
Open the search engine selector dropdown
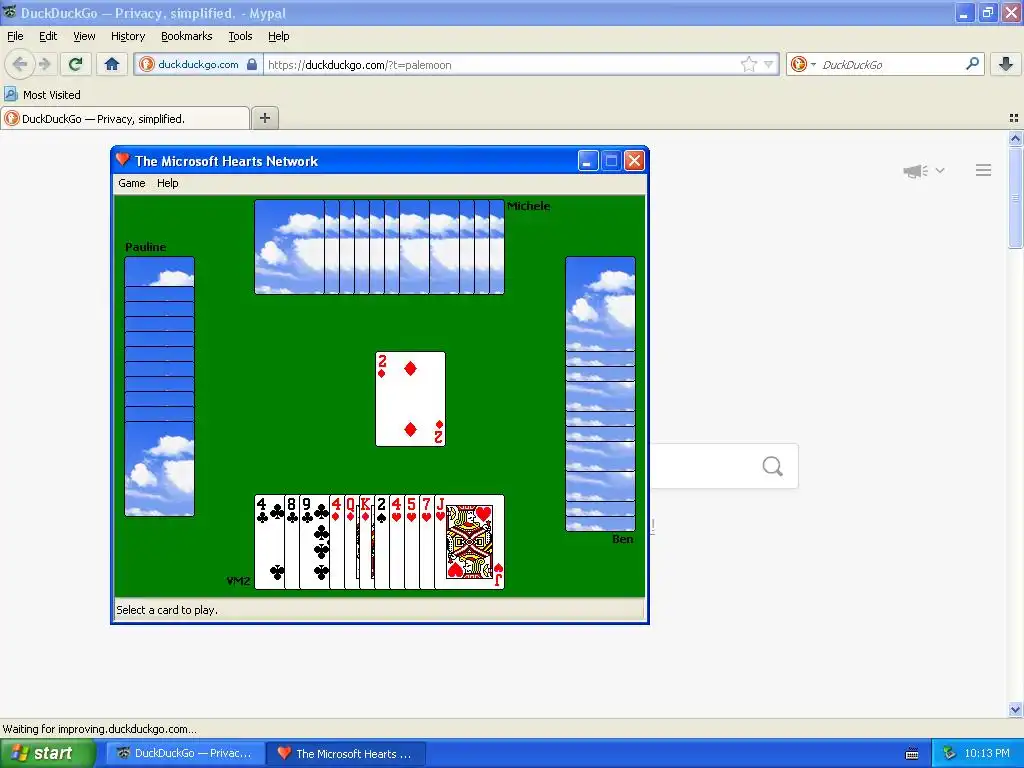pyautogui.click(x=803, y=64)
